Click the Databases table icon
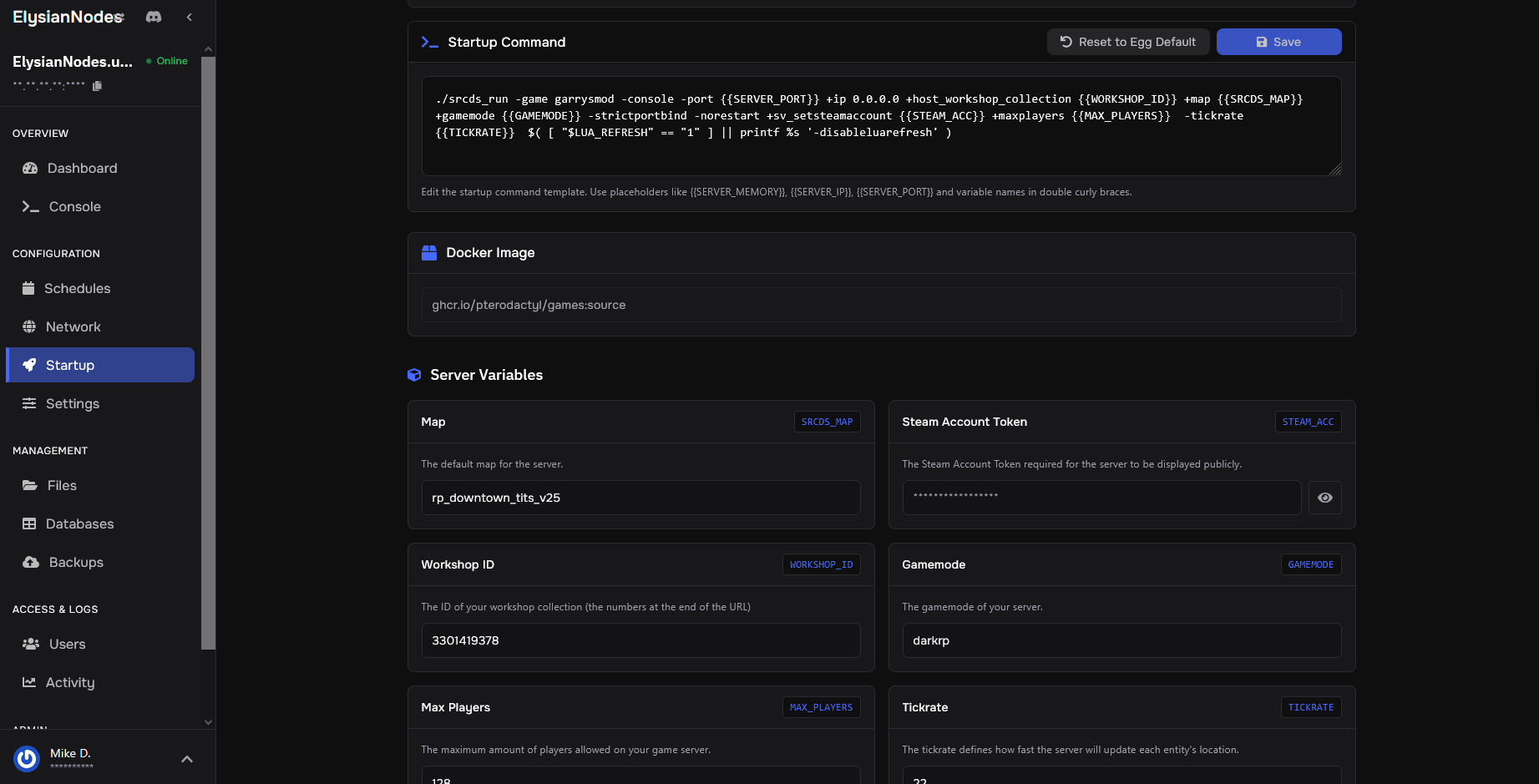Image resolution: width=1539 pixels, height=784 pixels. [x=29, y=524]
